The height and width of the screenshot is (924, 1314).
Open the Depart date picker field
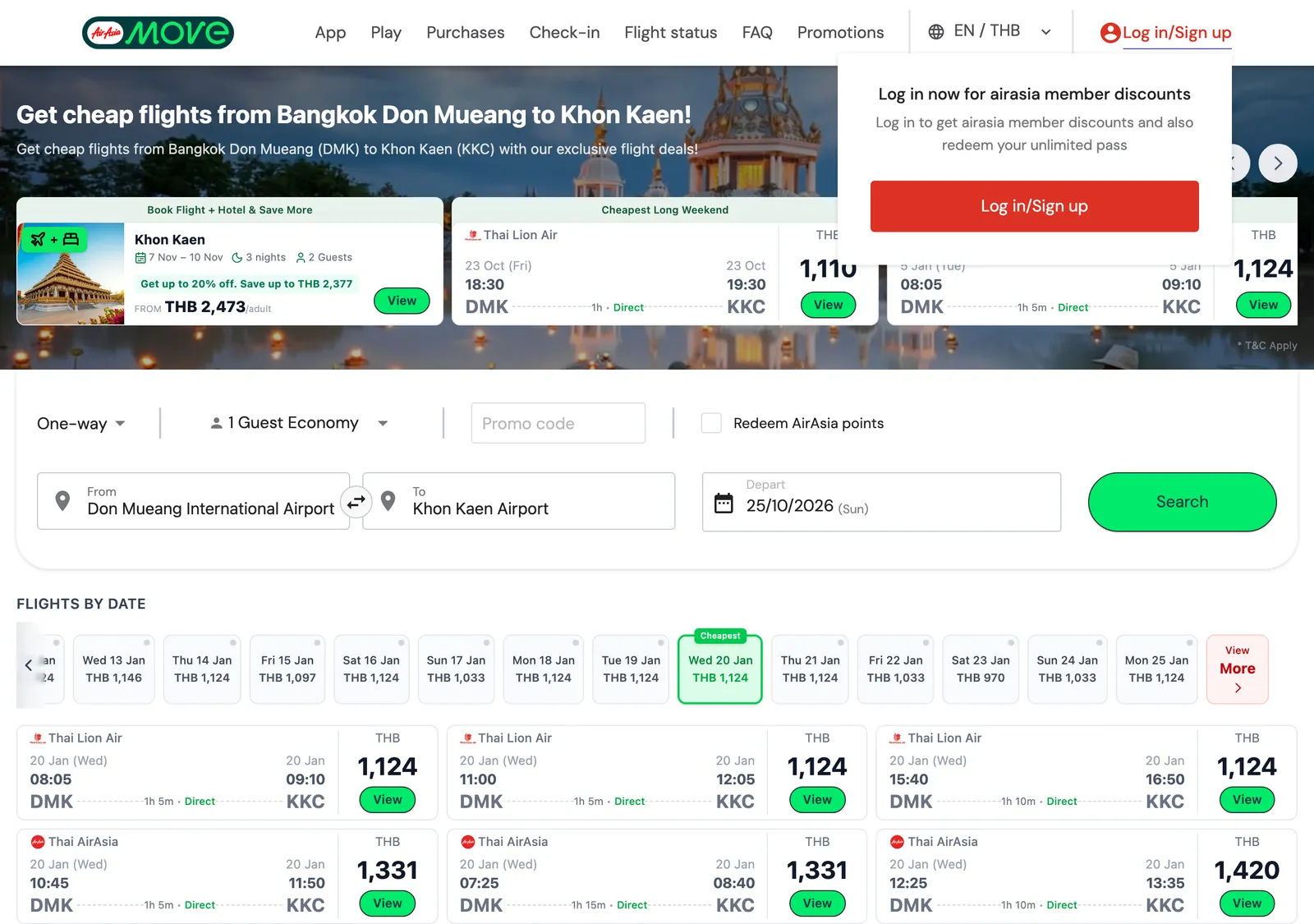tap(881, 502)
